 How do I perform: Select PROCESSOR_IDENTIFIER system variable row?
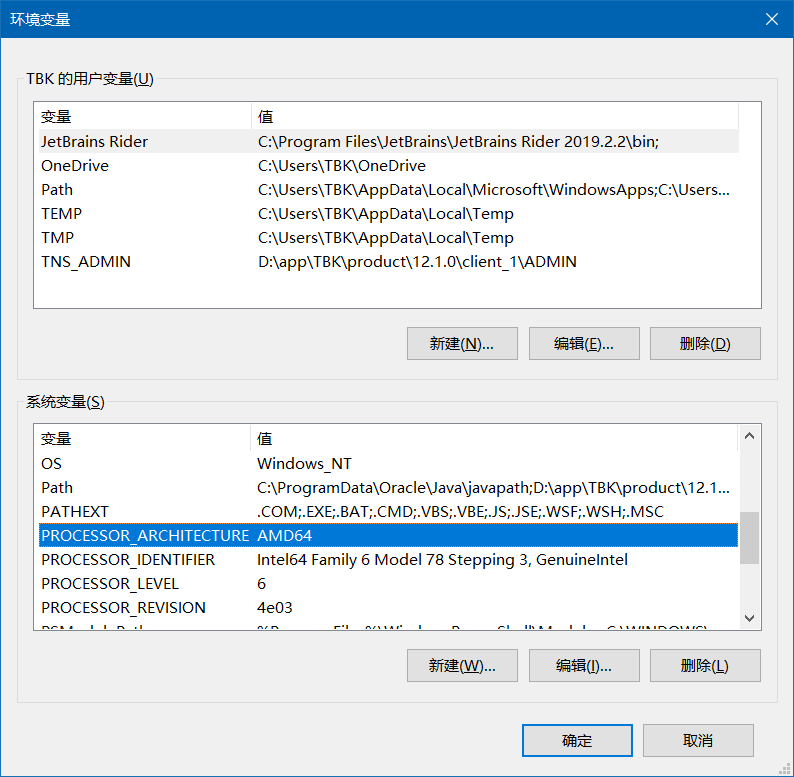(128, 560)
